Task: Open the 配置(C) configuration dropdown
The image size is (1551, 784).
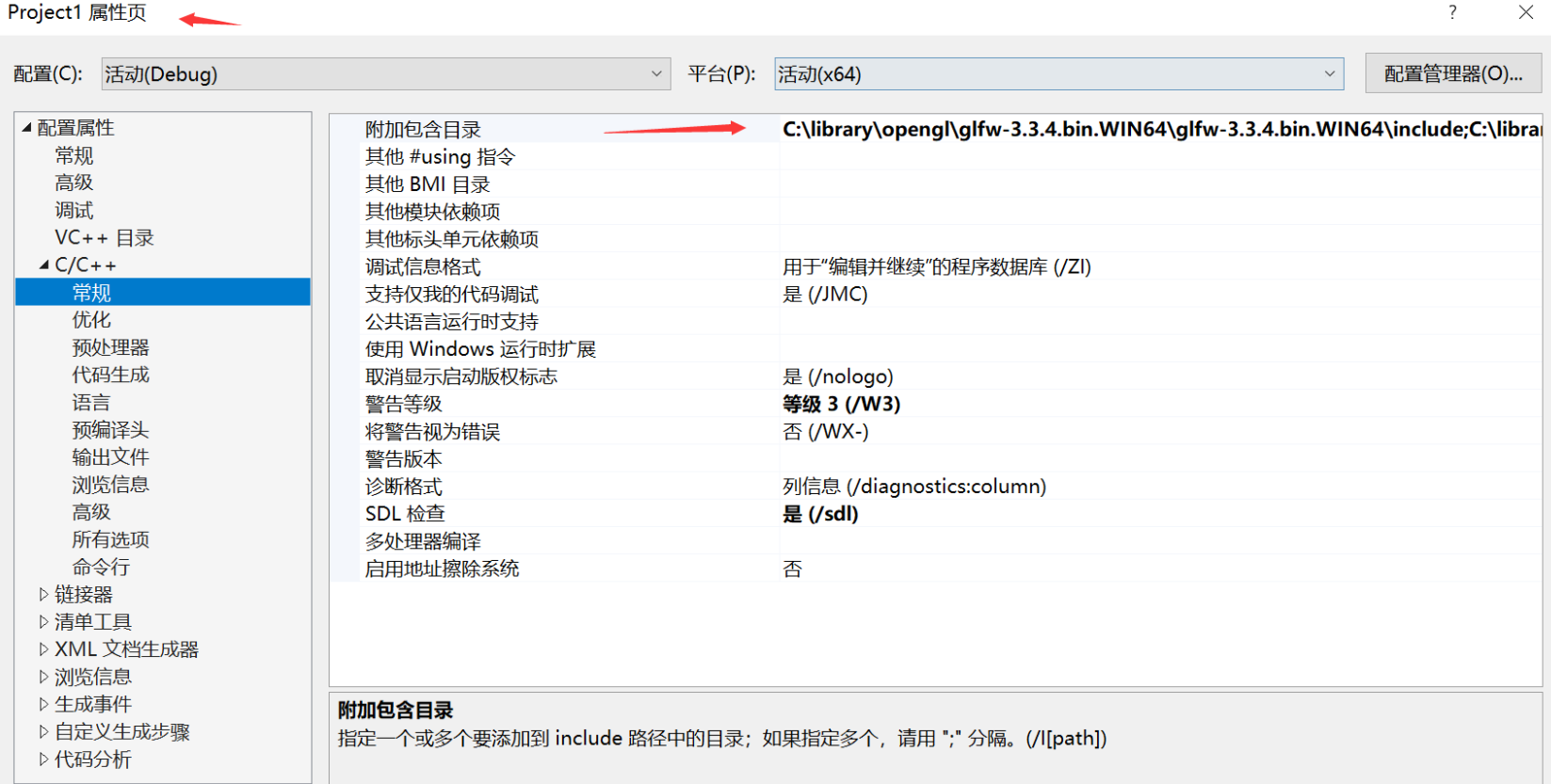Action: click(386, 74)
